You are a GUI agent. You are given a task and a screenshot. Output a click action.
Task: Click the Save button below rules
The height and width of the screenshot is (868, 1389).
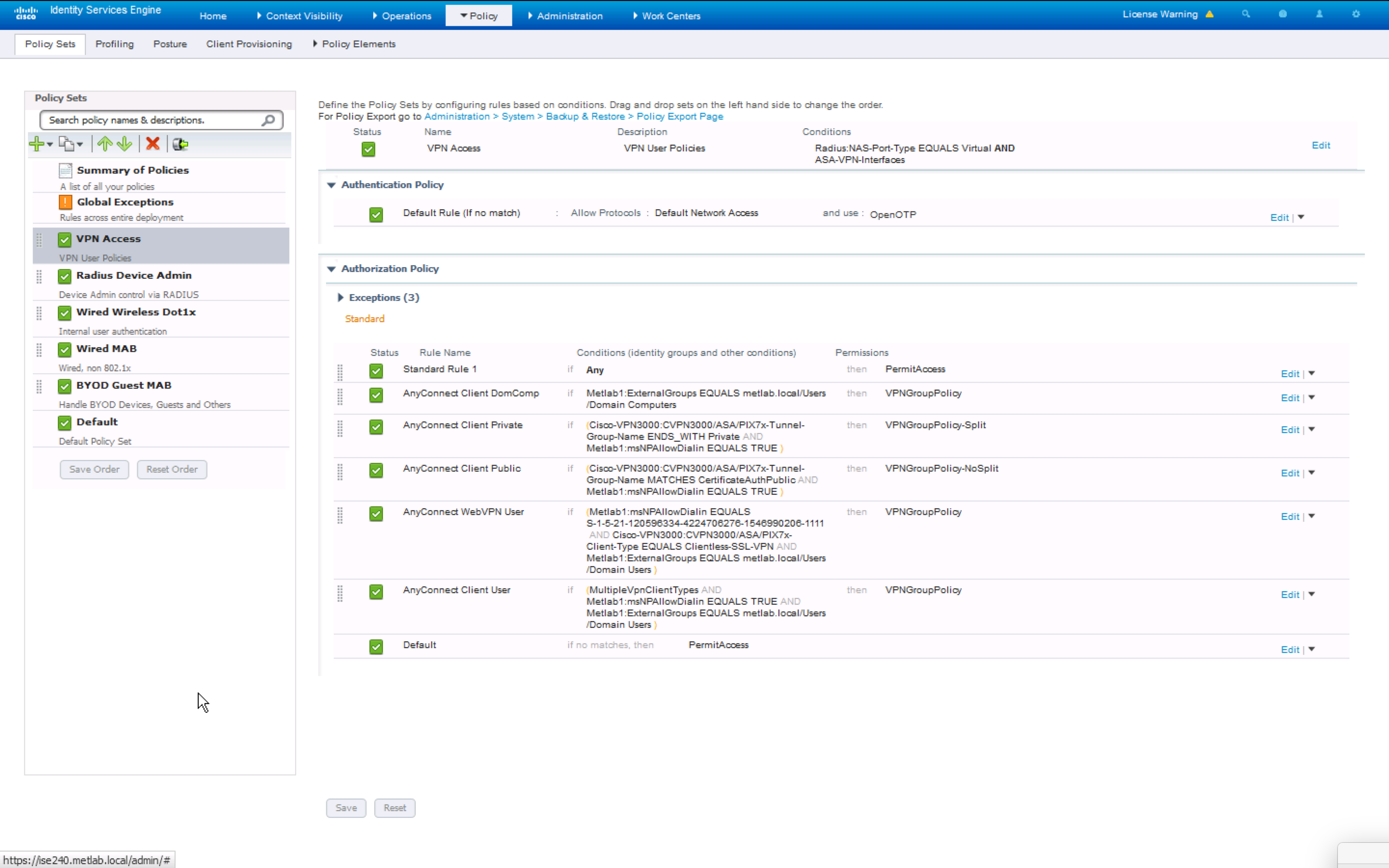click(x=346, y=808)
